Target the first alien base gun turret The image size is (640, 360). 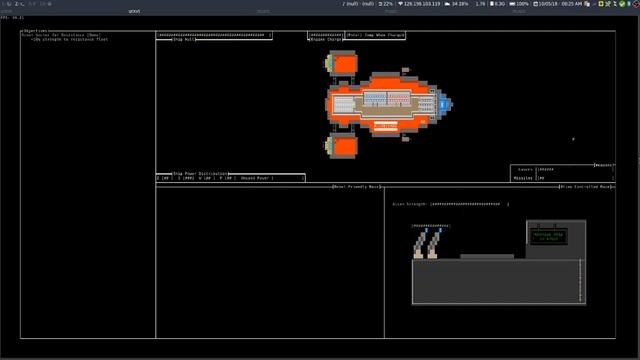coord(420,244)
